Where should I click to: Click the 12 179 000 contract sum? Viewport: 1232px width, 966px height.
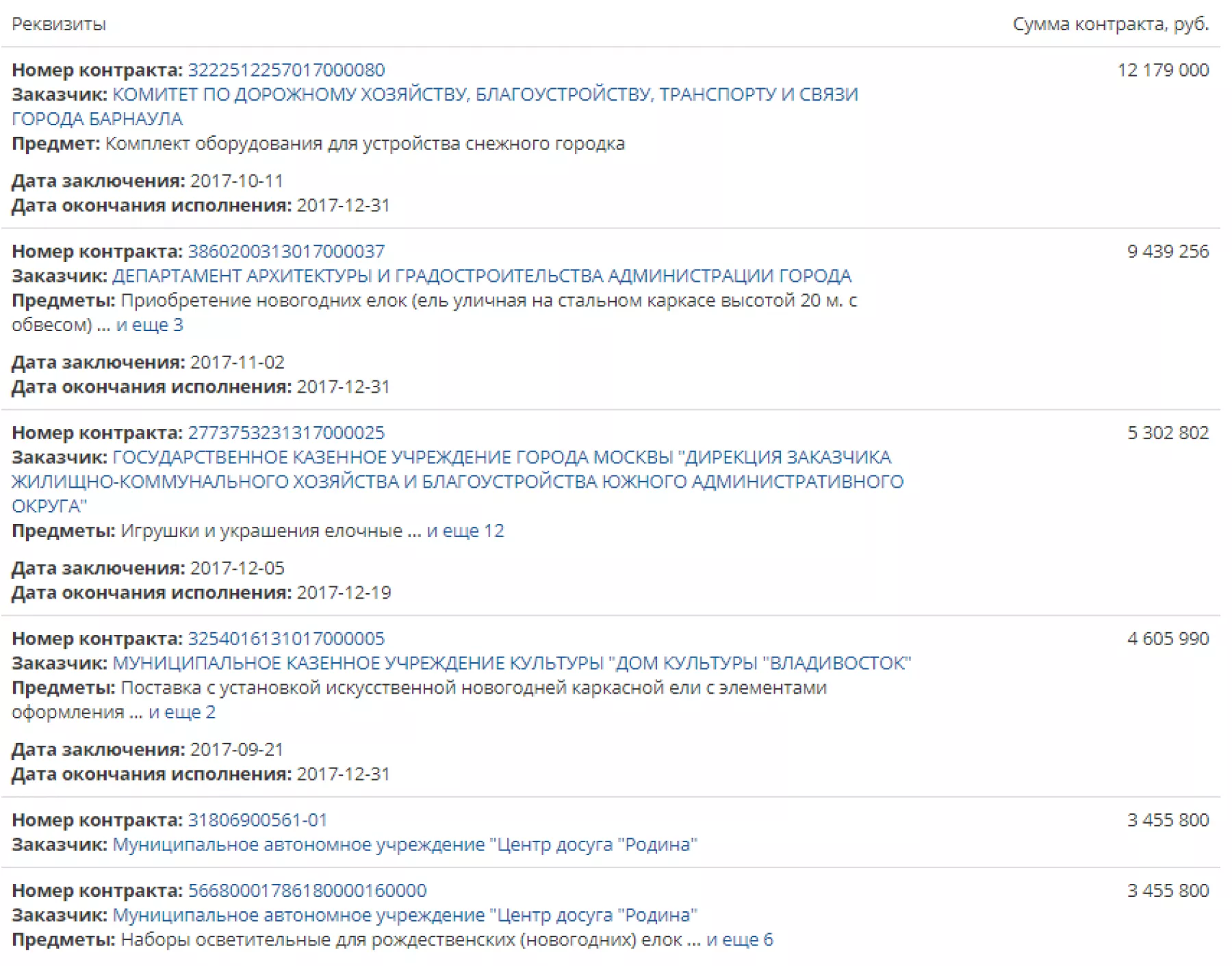1163,70
